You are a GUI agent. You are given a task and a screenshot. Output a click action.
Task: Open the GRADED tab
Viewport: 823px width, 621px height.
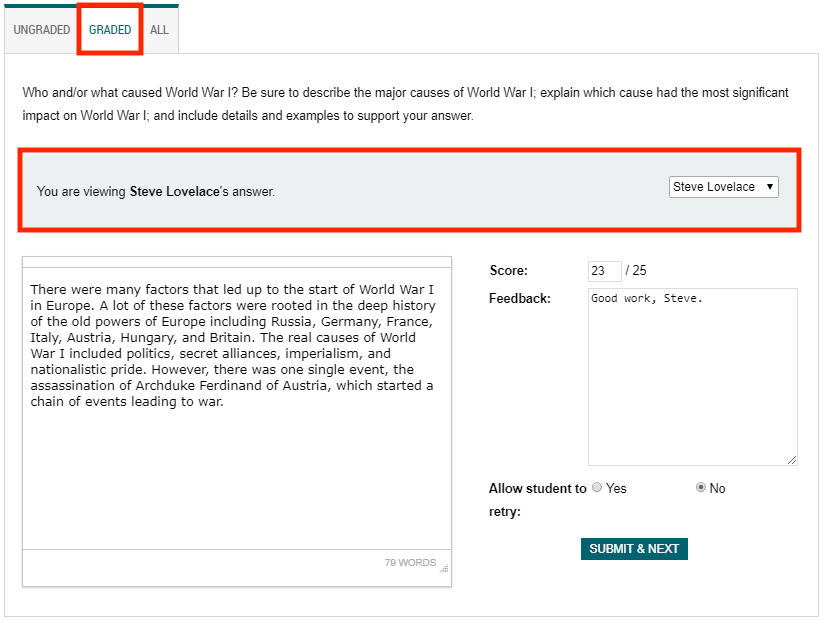(110, 30)
